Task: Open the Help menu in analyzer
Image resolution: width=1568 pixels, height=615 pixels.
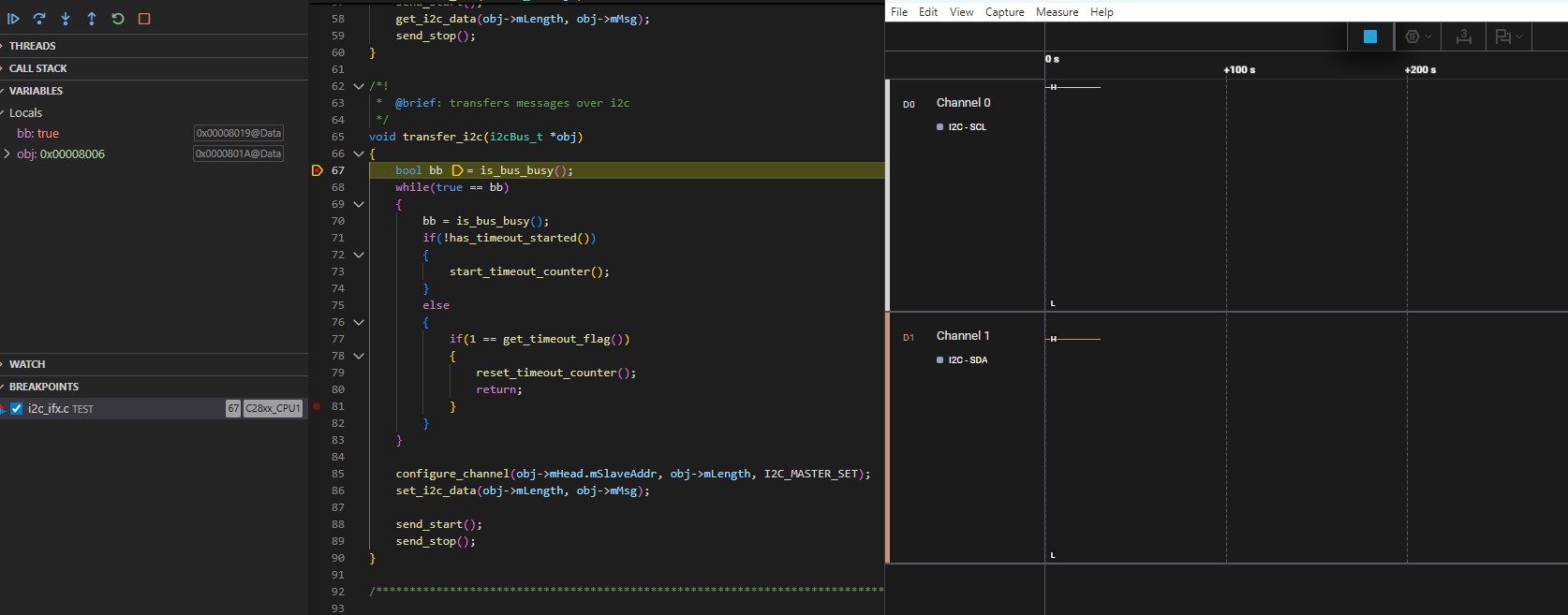Action: 1102,12
